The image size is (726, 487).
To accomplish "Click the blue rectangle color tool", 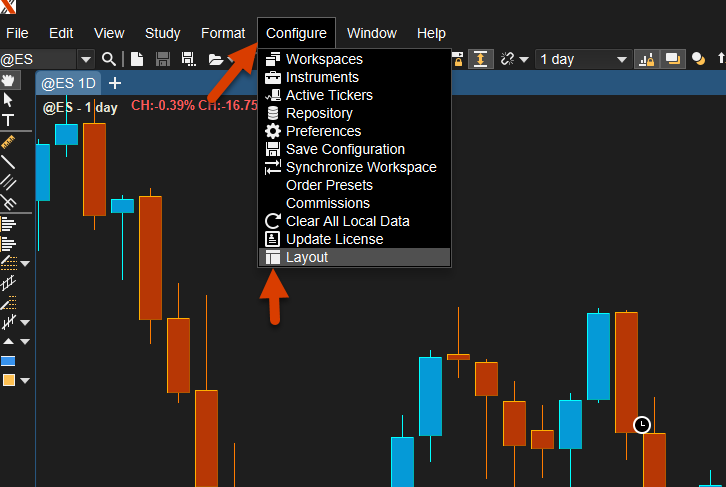I will [9, 361].
